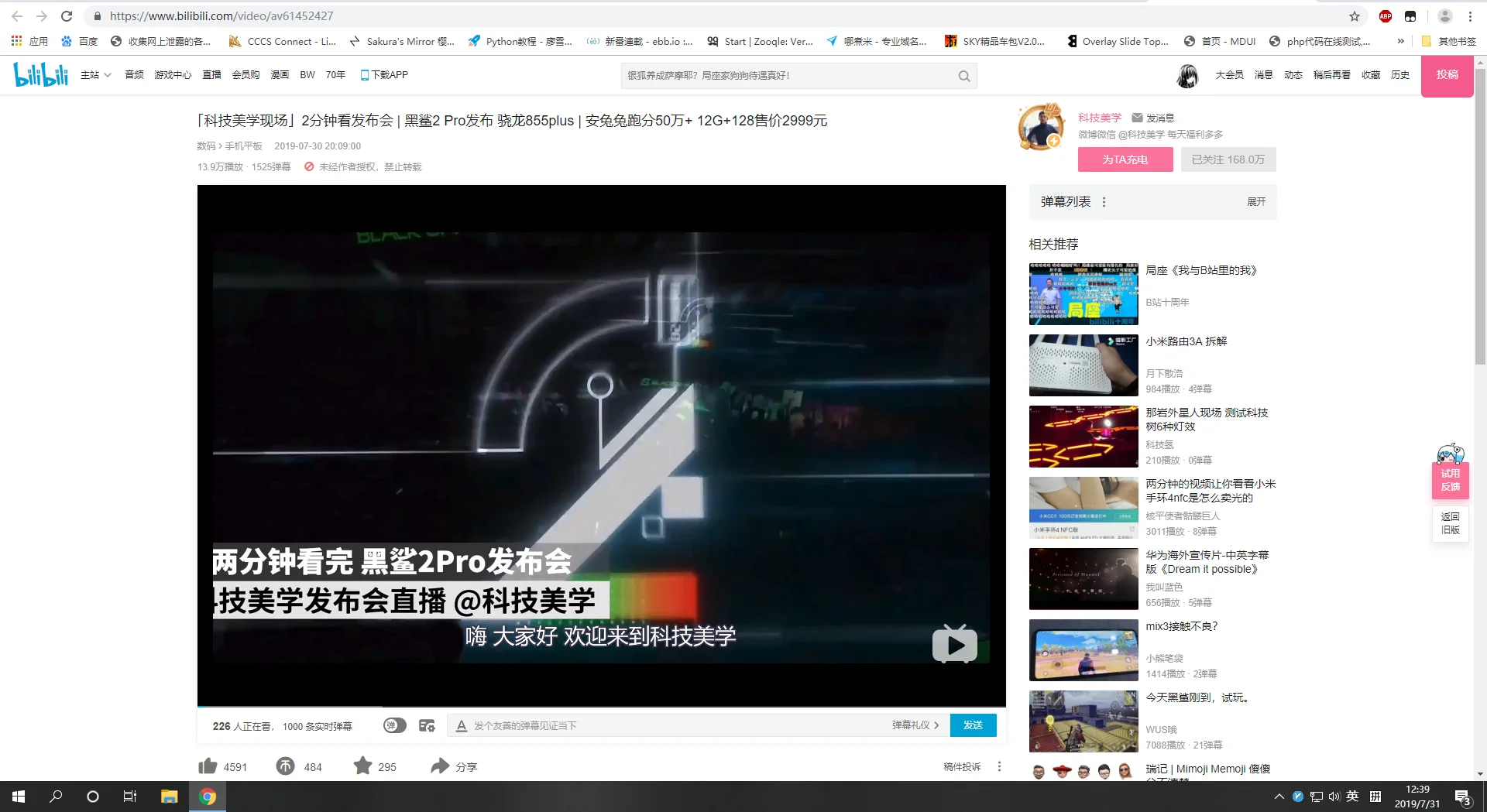Click the bilibili logo
Screen dimensions: 1487x812
tap(41, 74)
